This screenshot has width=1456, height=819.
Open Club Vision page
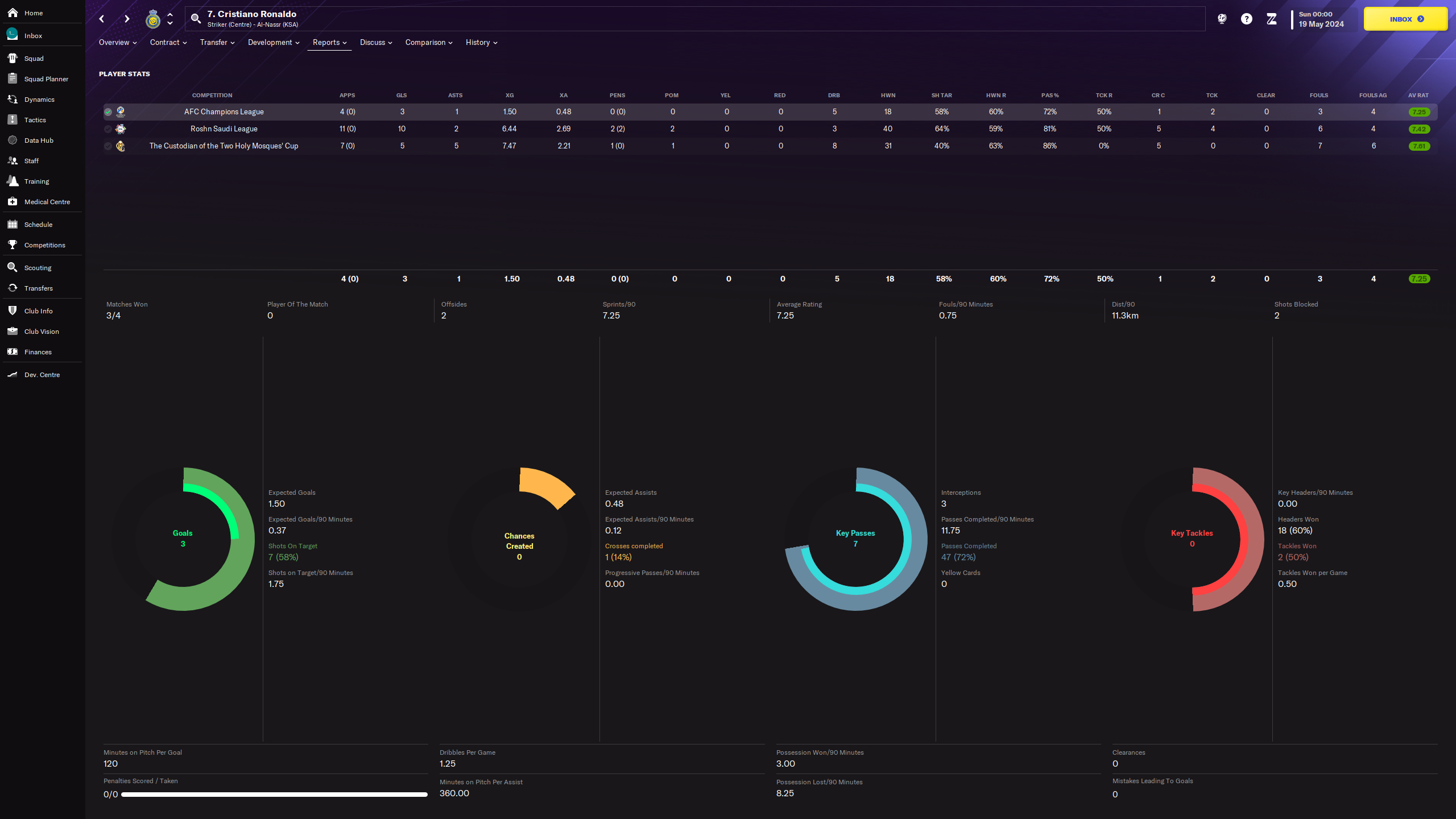(41, 331)
